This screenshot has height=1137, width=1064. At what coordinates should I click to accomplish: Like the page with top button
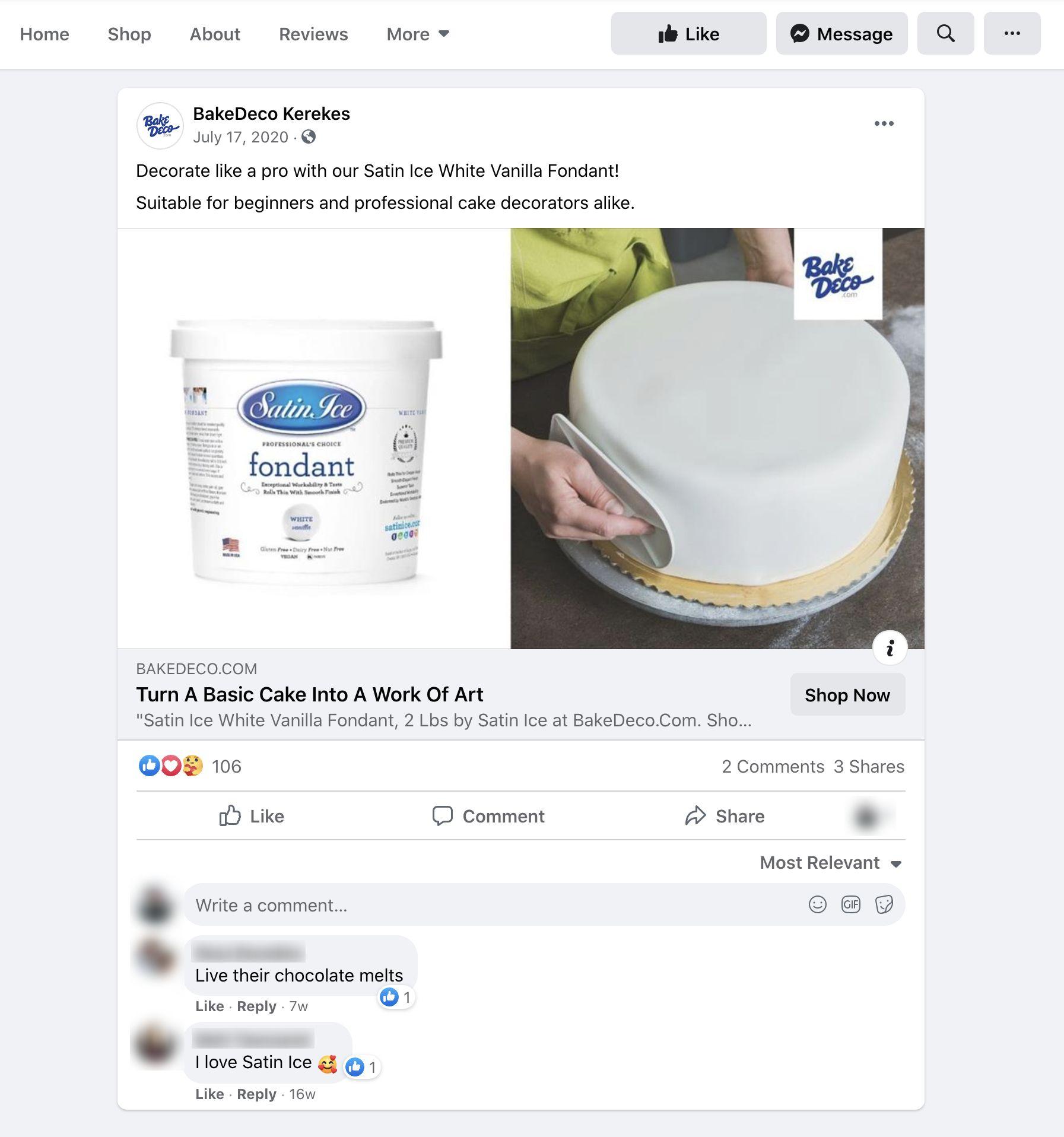click(688, 33)
